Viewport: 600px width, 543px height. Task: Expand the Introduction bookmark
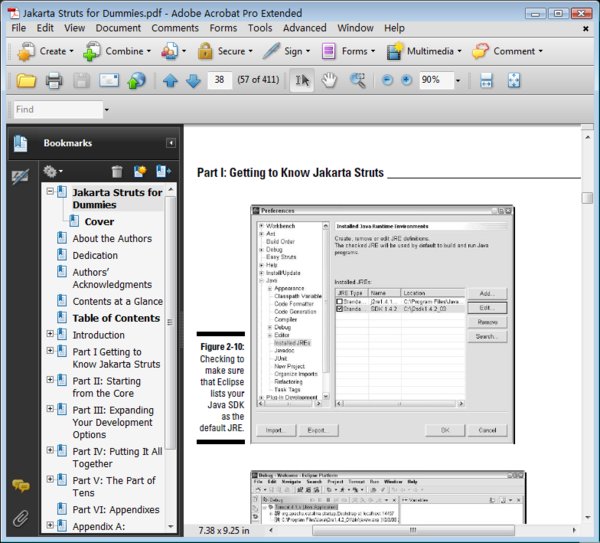coord(50,334)
